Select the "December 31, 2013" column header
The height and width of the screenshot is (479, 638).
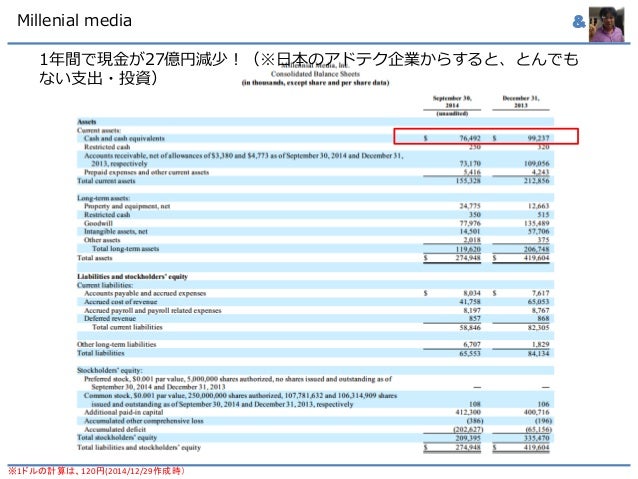coord(521,102)
